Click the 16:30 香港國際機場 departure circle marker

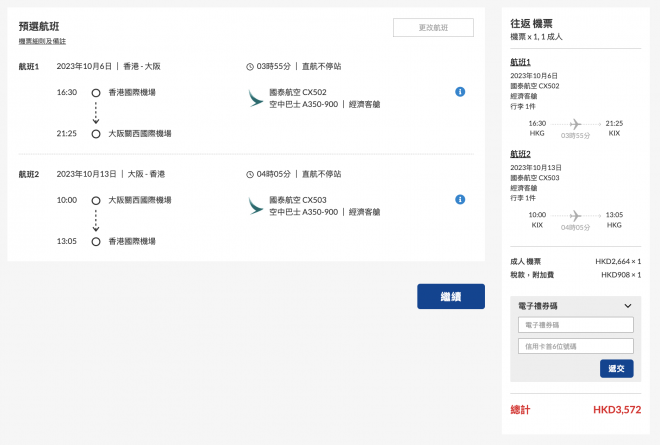96,92
